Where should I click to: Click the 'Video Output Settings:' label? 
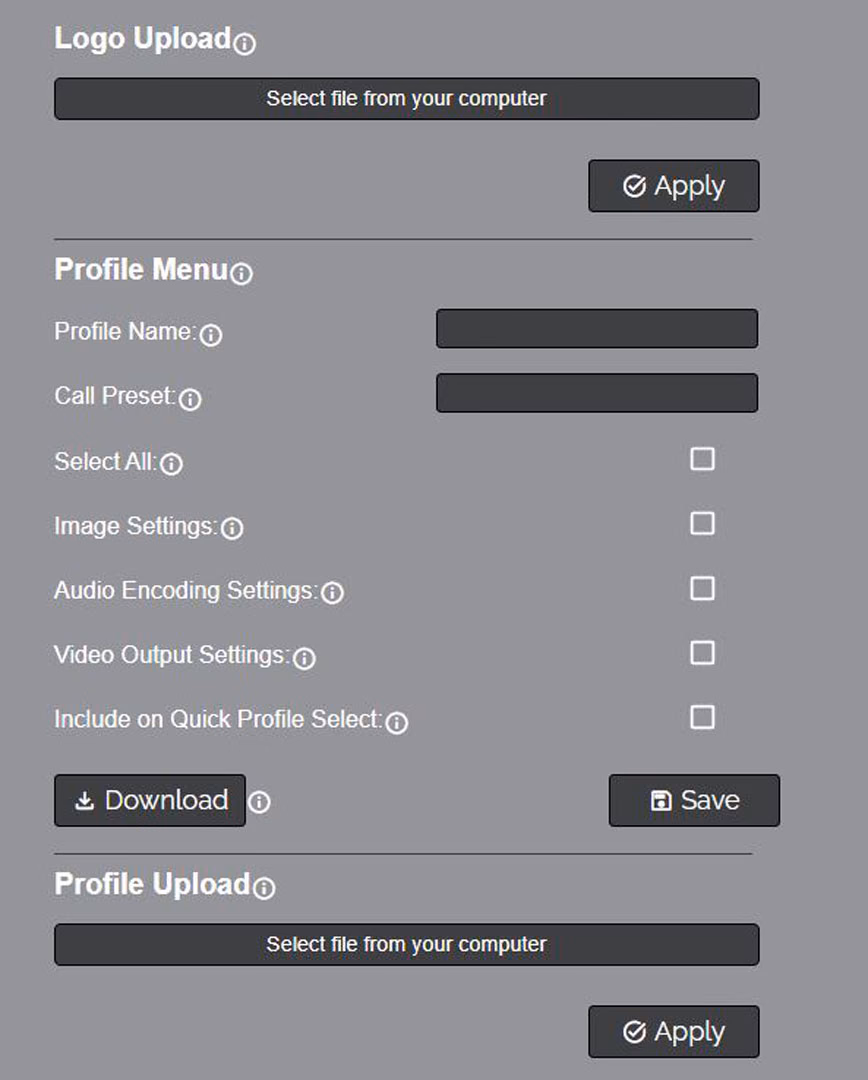[172, 655]
